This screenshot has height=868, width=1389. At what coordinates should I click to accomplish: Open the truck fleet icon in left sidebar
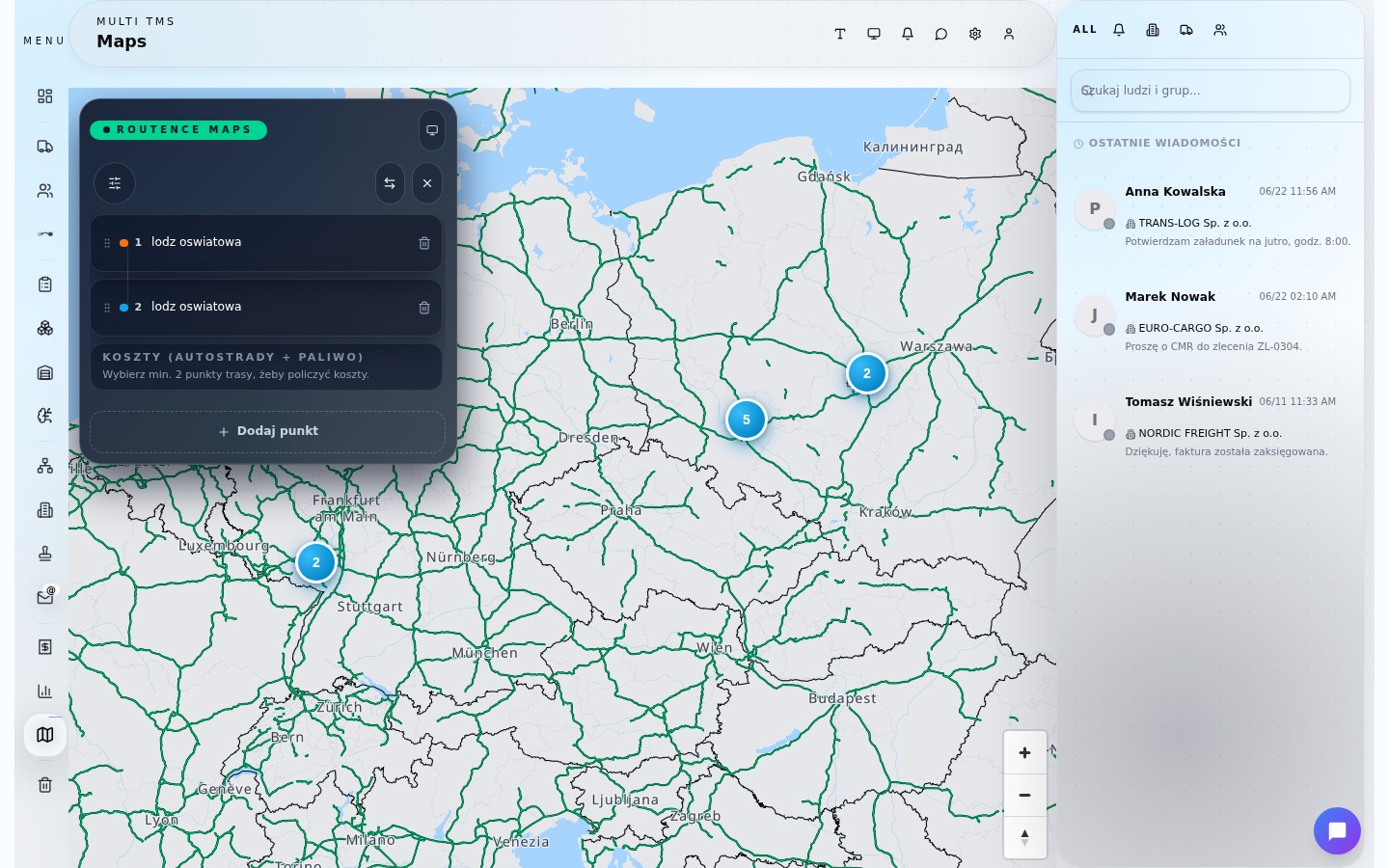tap(44, 147)
